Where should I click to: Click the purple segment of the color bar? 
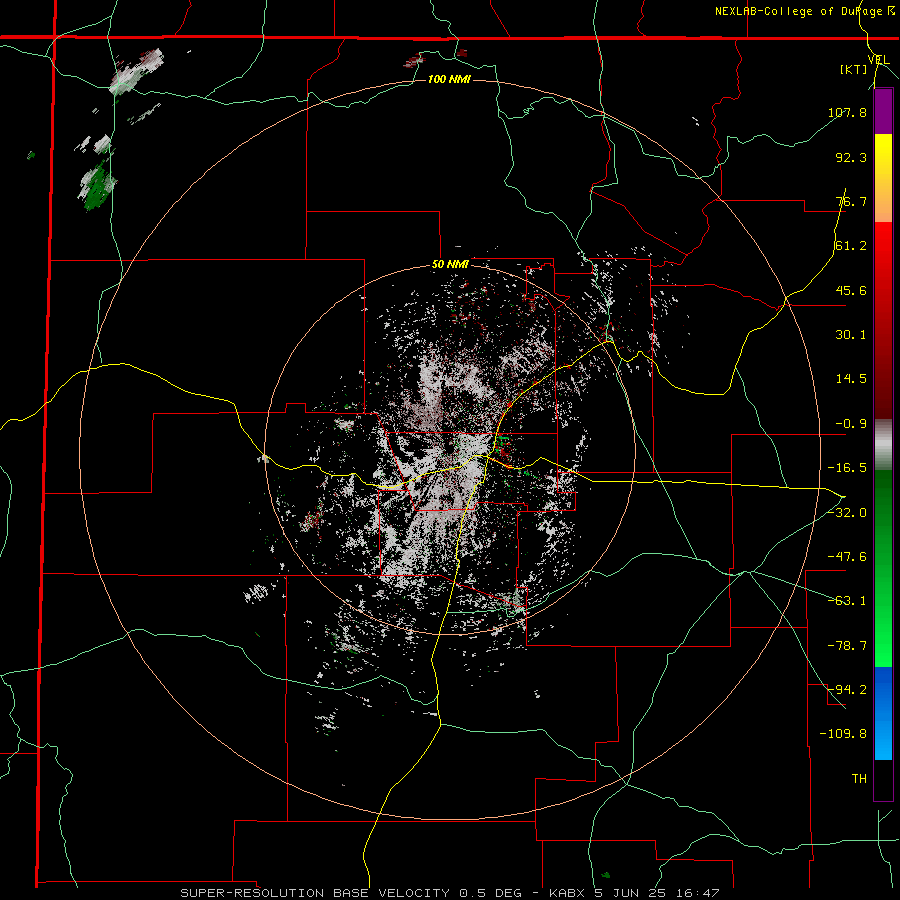[883, 112]
